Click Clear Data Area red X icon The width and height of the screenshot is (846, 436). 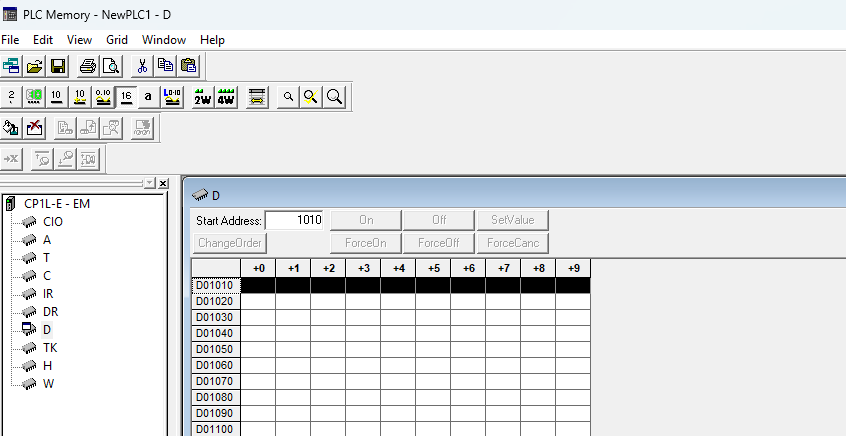(34, 128)
